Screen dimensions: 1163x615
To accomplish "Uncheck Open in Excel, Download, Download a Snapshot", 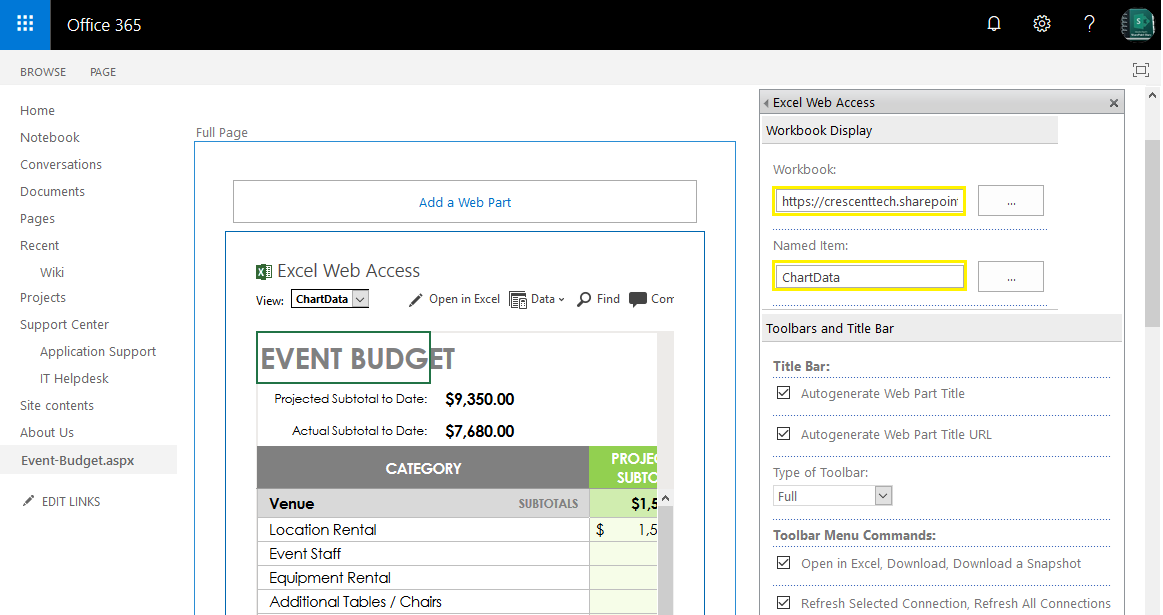I will point(782,563).
